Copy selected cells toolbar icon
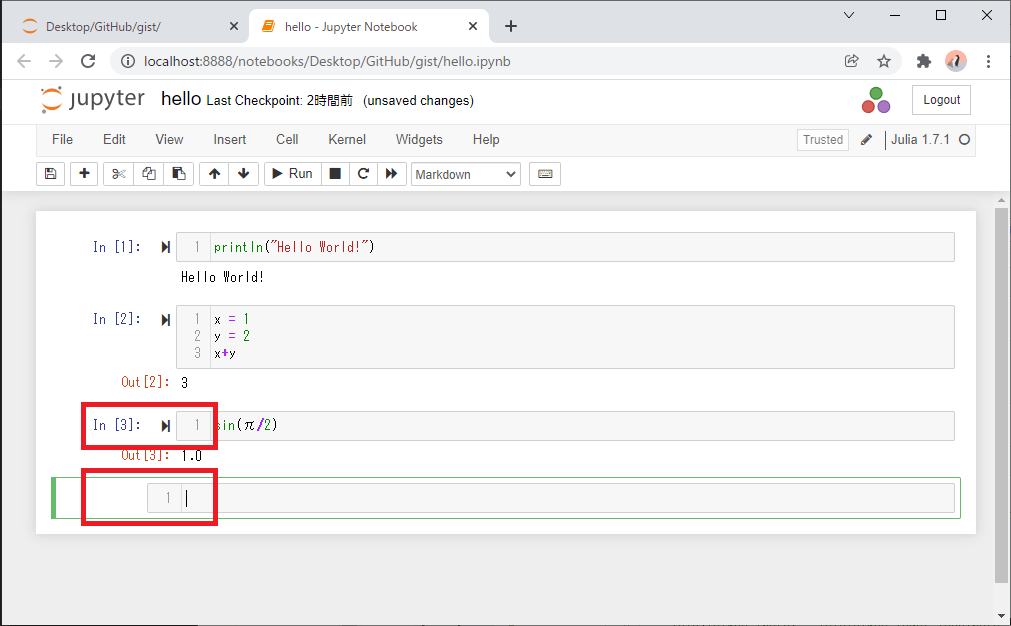The width and height of the screenshot is (1011, 626). (149, 174)
